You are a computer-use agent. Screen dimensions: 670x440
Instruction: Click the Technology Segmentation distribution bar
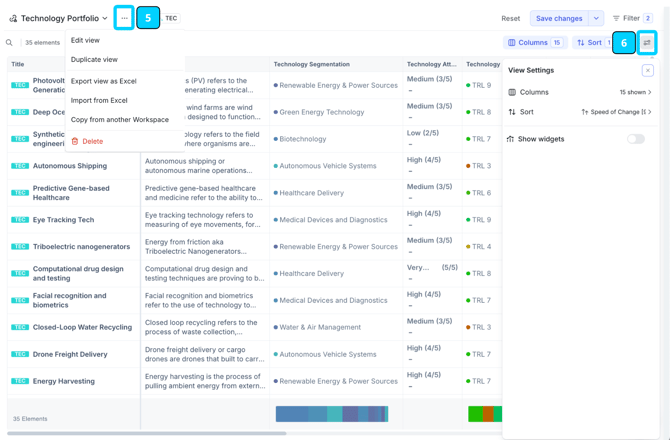[x=332, y=414]
